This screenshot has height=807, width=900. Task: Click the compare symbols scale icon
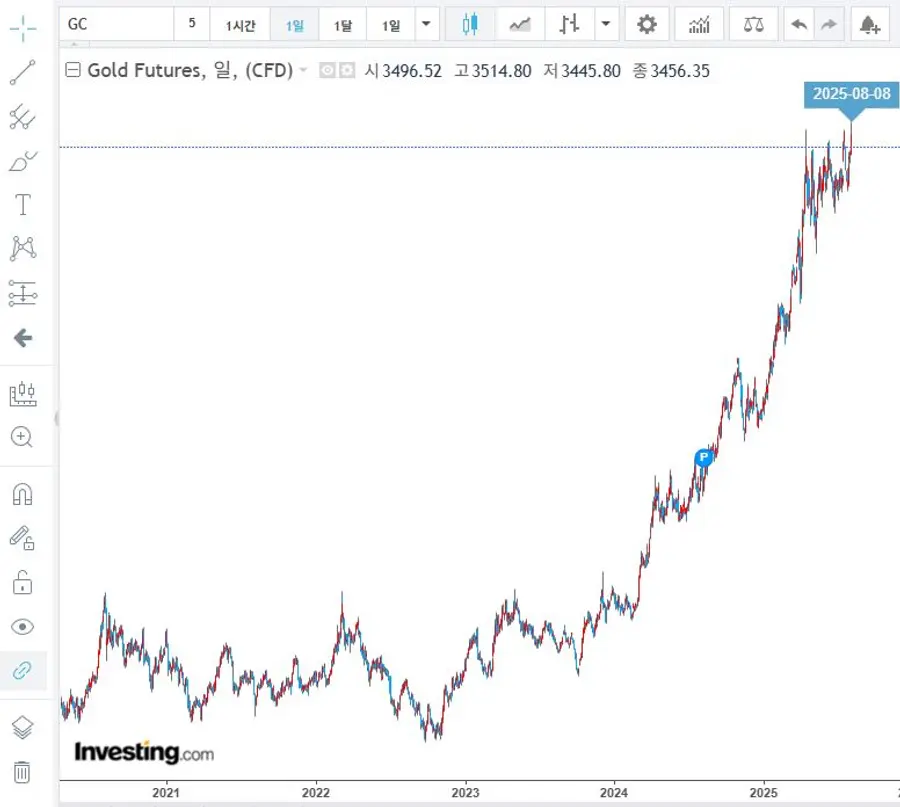(x=753, y=25)
